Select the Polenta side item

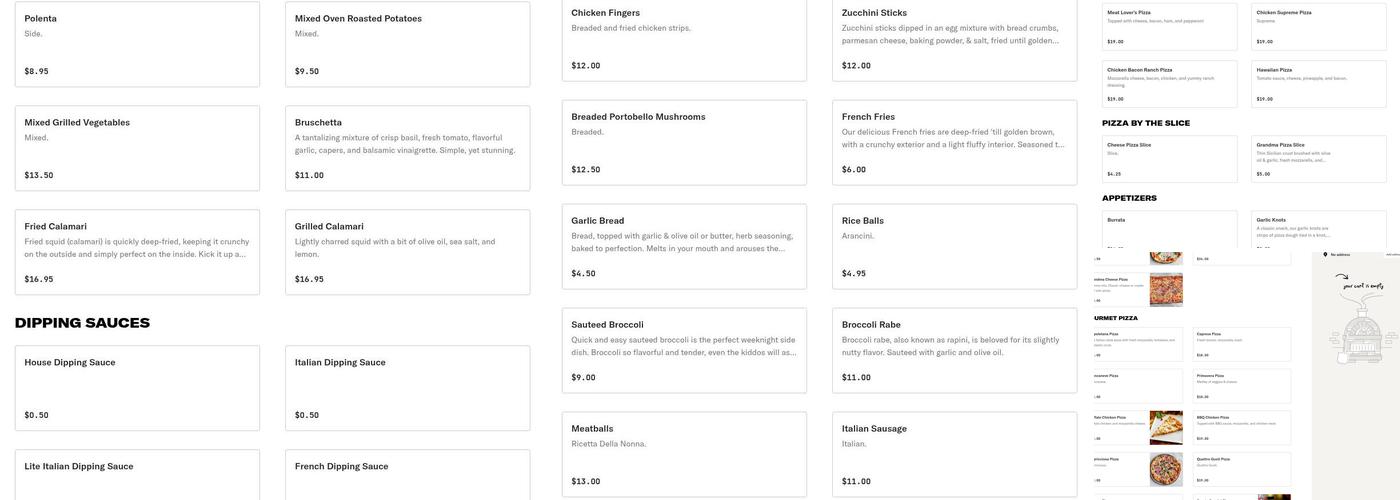point(137,44)
